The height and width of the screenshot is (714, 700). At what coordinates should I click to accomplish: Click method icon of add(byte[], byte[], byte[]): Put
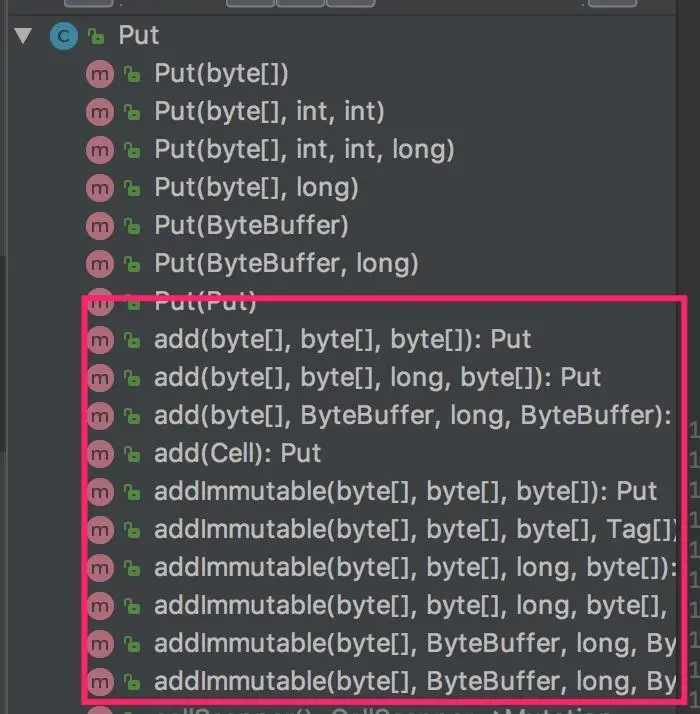point(100,340)
